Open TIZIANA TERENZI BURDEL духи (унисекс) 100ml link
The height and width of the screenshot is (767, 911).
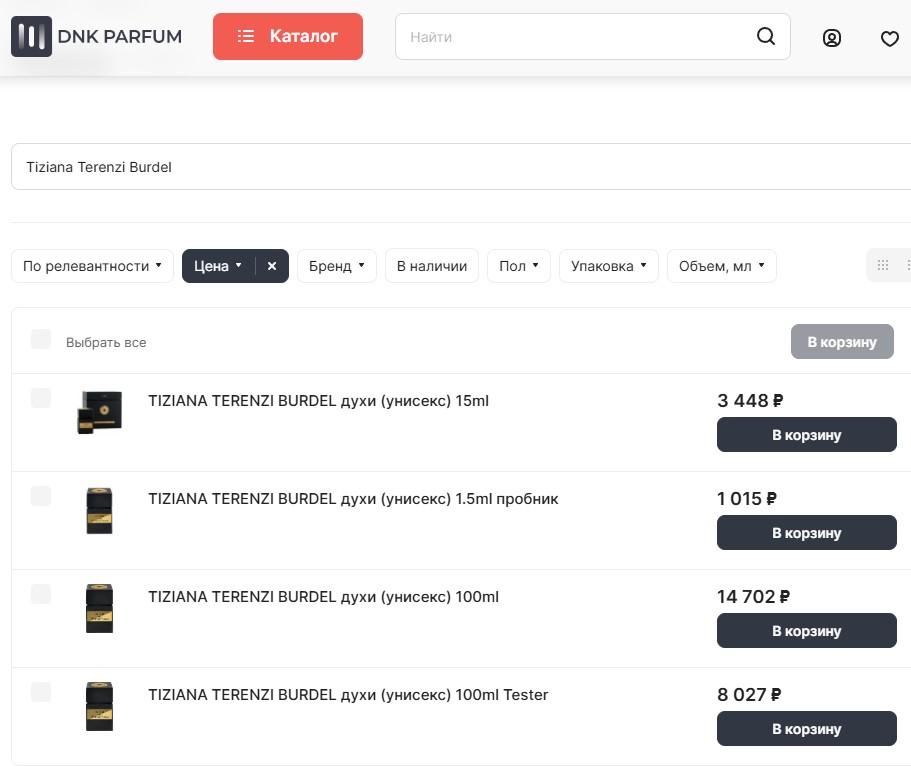coord(324,597)
